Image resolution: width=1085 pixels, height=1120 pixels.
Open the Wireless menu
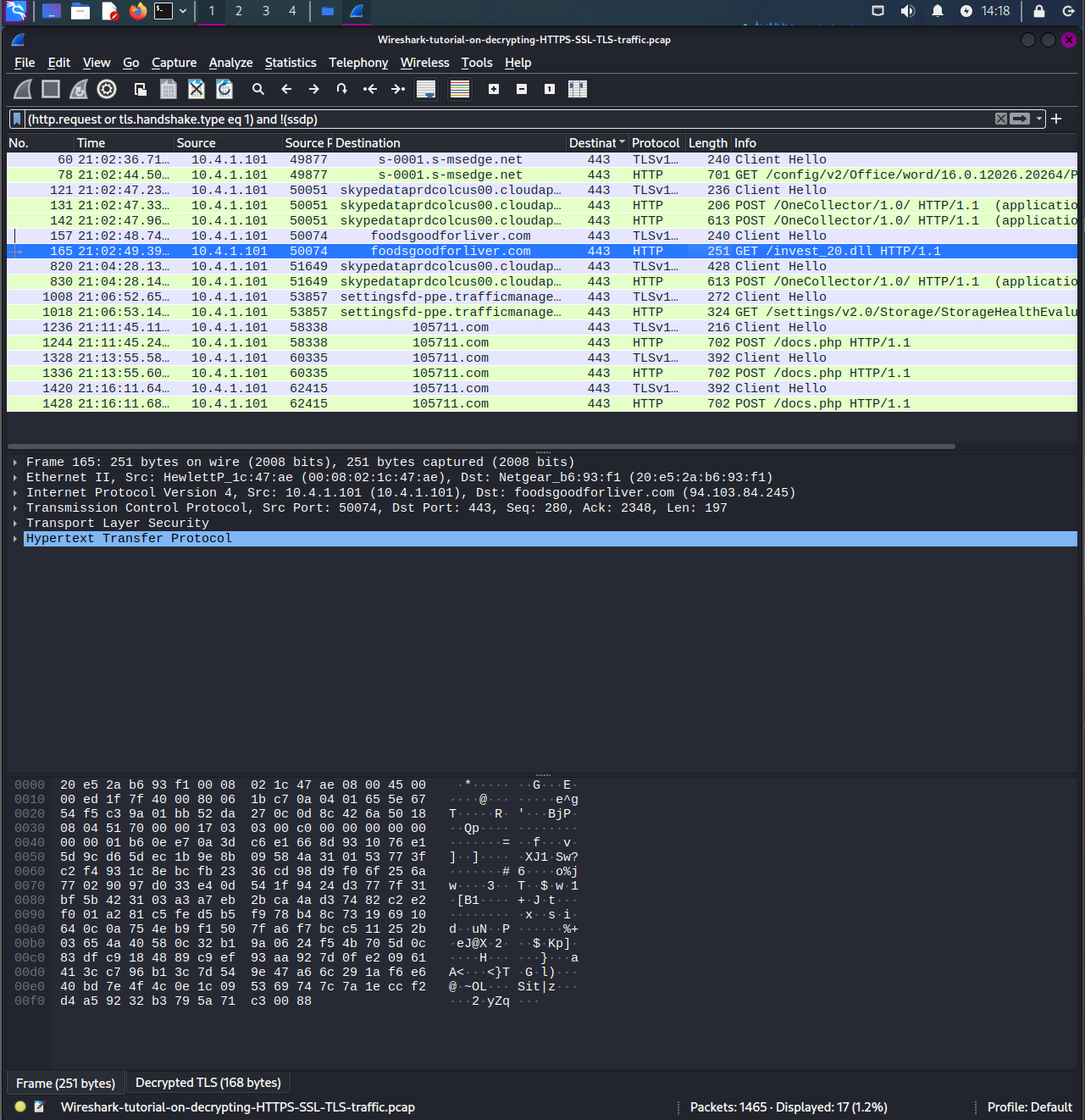pyautogui.click(x=424, y=63)
